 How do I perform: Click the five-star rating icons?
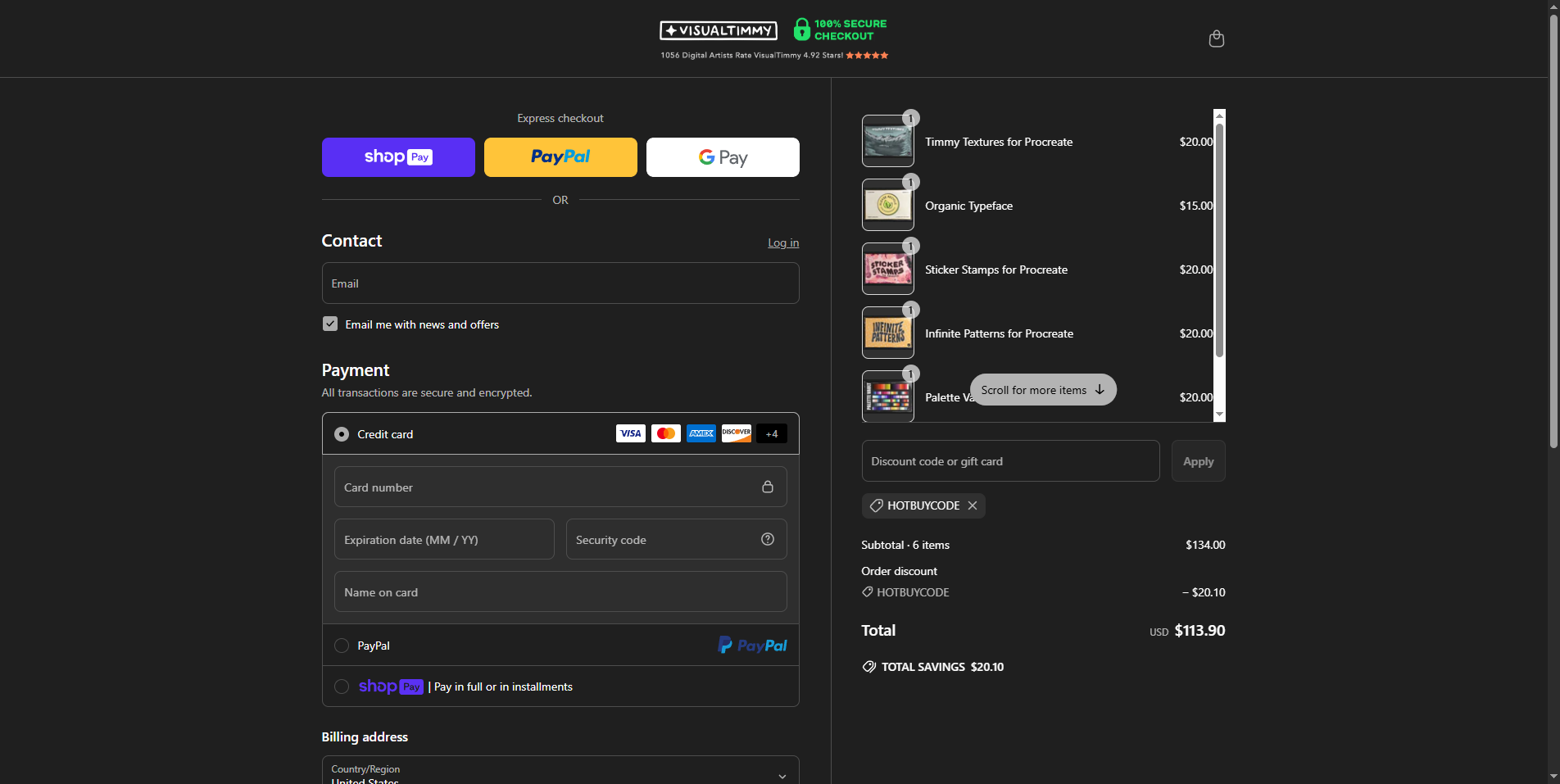click(867, 56)
